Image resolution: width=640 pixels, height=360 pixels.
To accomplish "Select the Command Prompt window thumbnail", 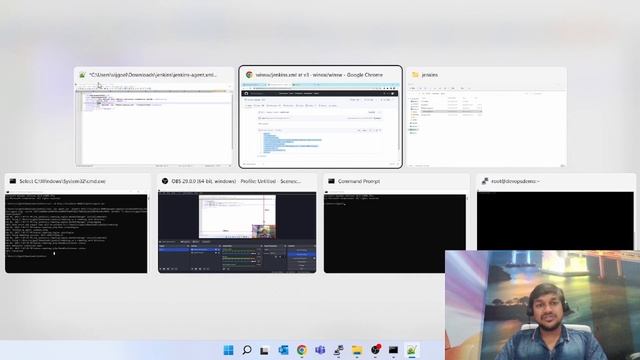I will [396, 223].
